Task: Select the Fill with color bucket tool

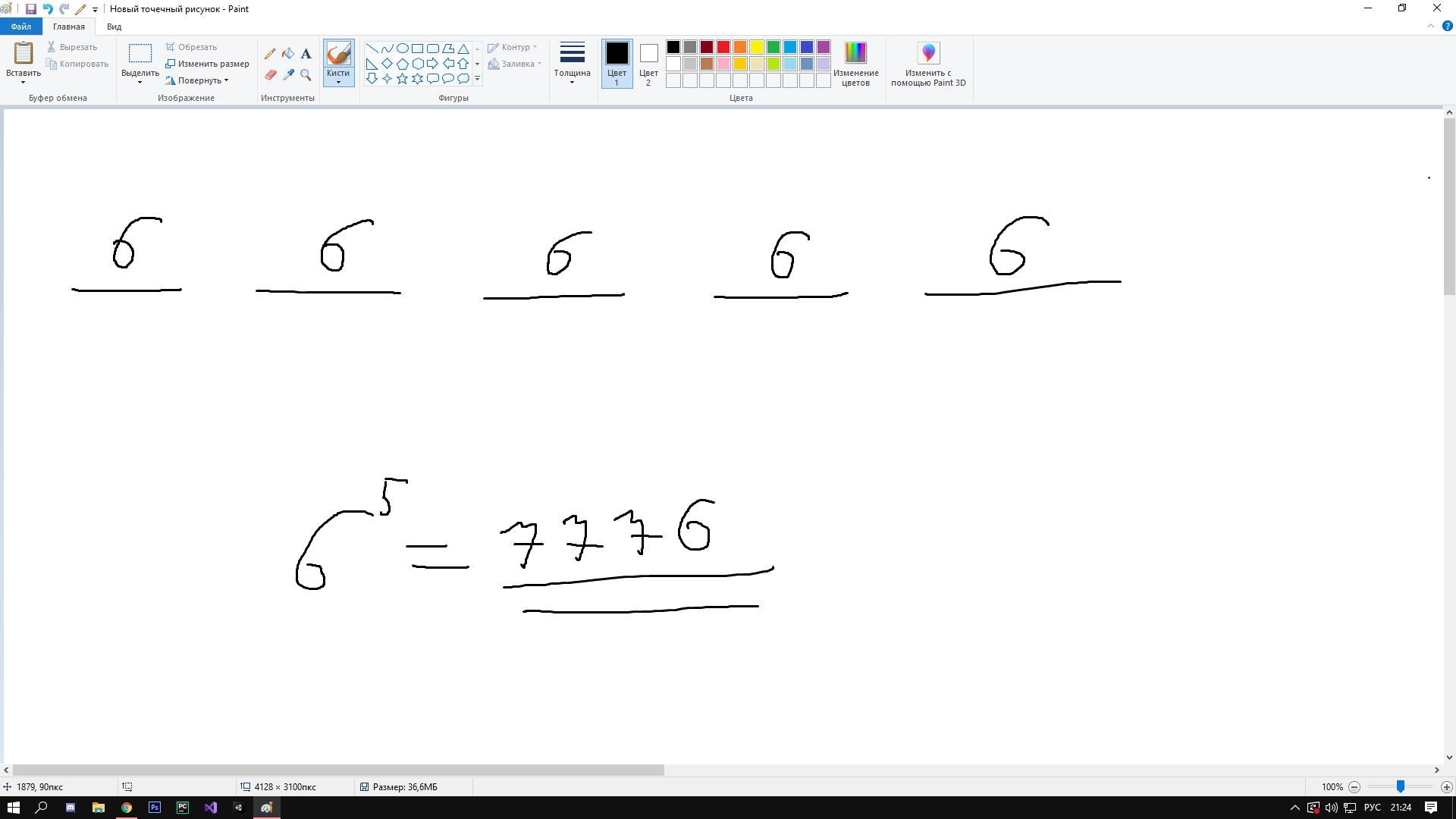Action: (288, 54)
